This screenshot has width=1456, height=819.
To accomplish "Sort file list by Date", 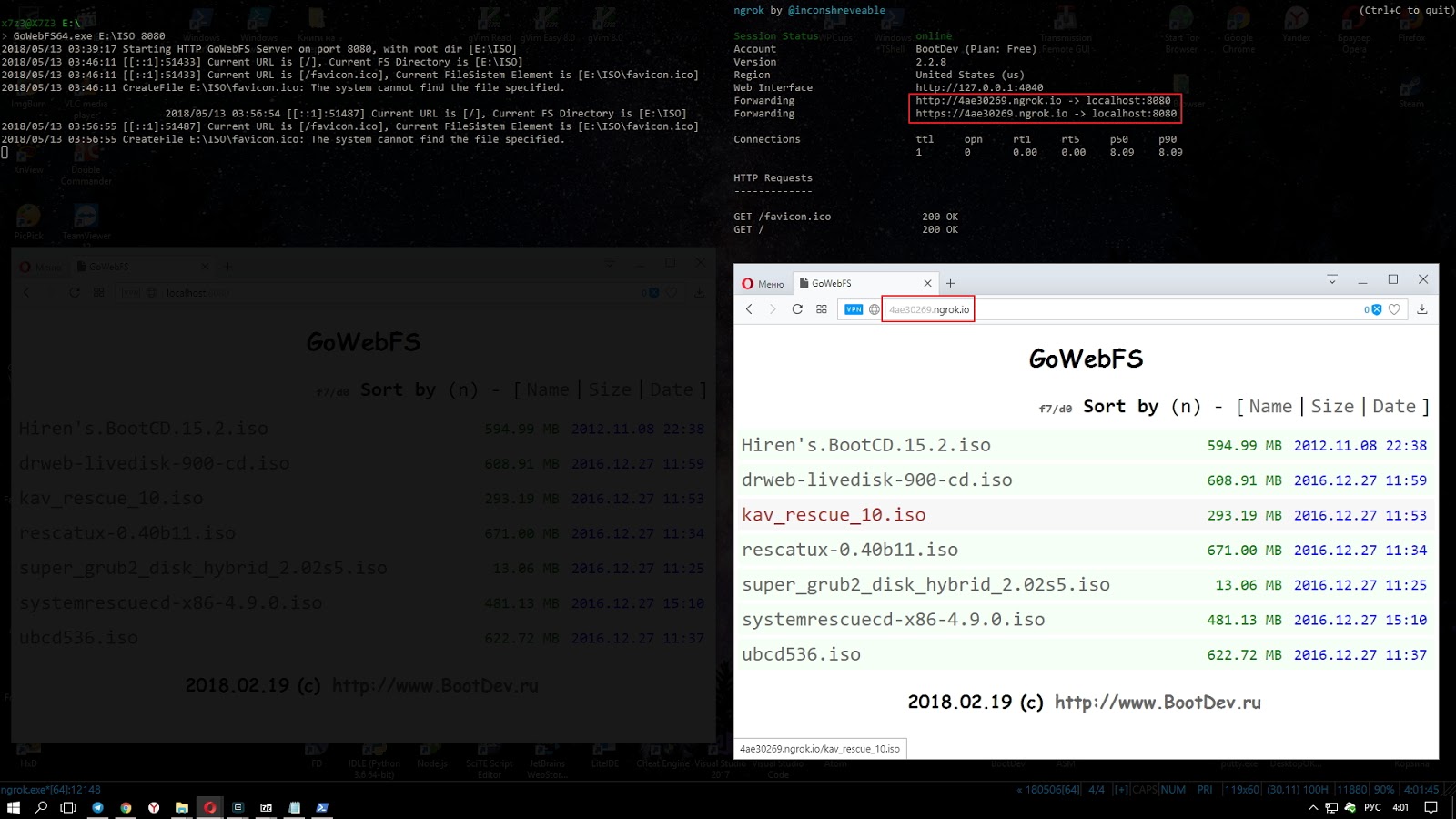I will (1394, 407).
